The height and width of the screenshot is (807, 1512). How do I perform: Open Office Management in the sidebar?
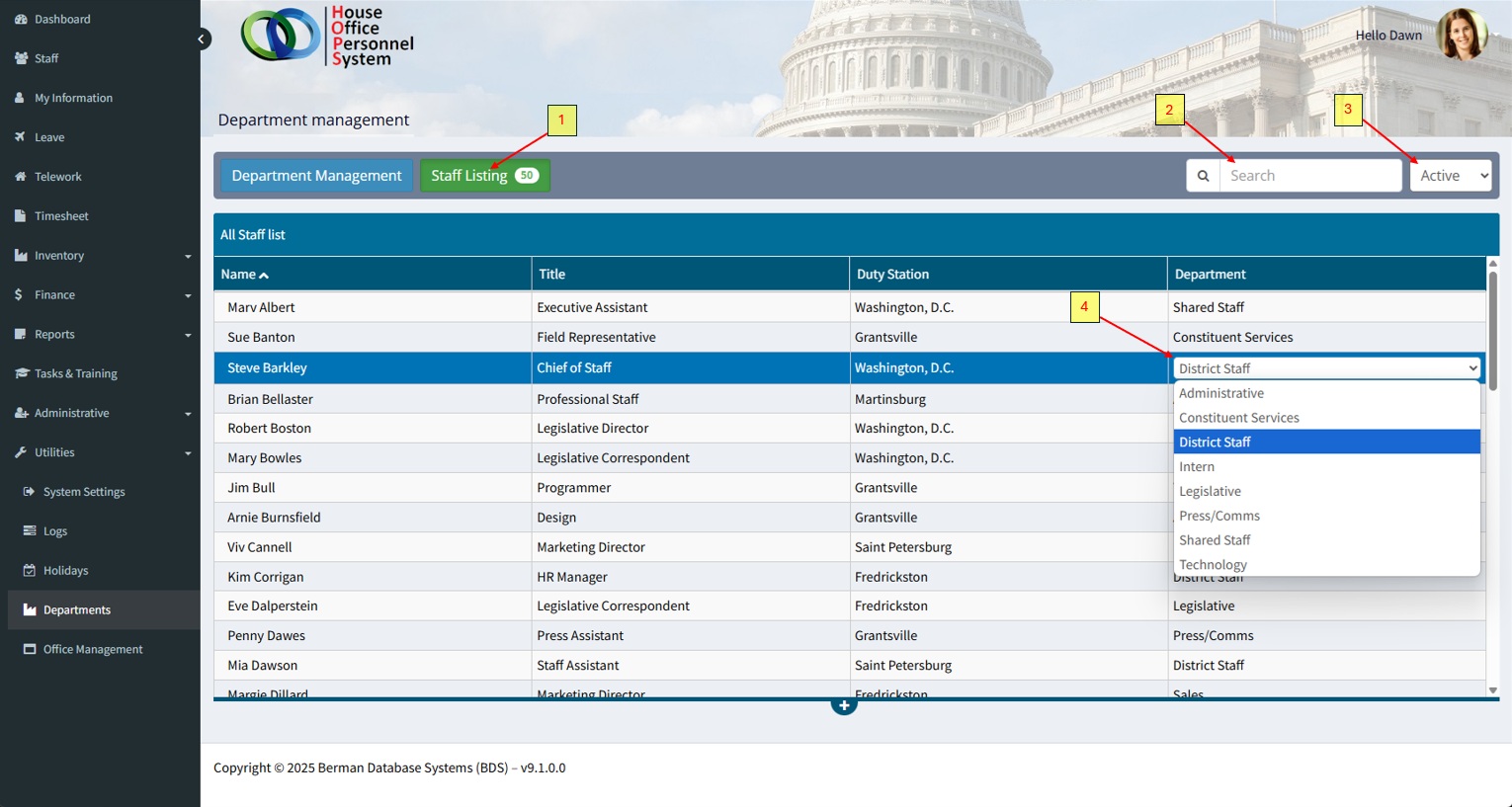93,649
